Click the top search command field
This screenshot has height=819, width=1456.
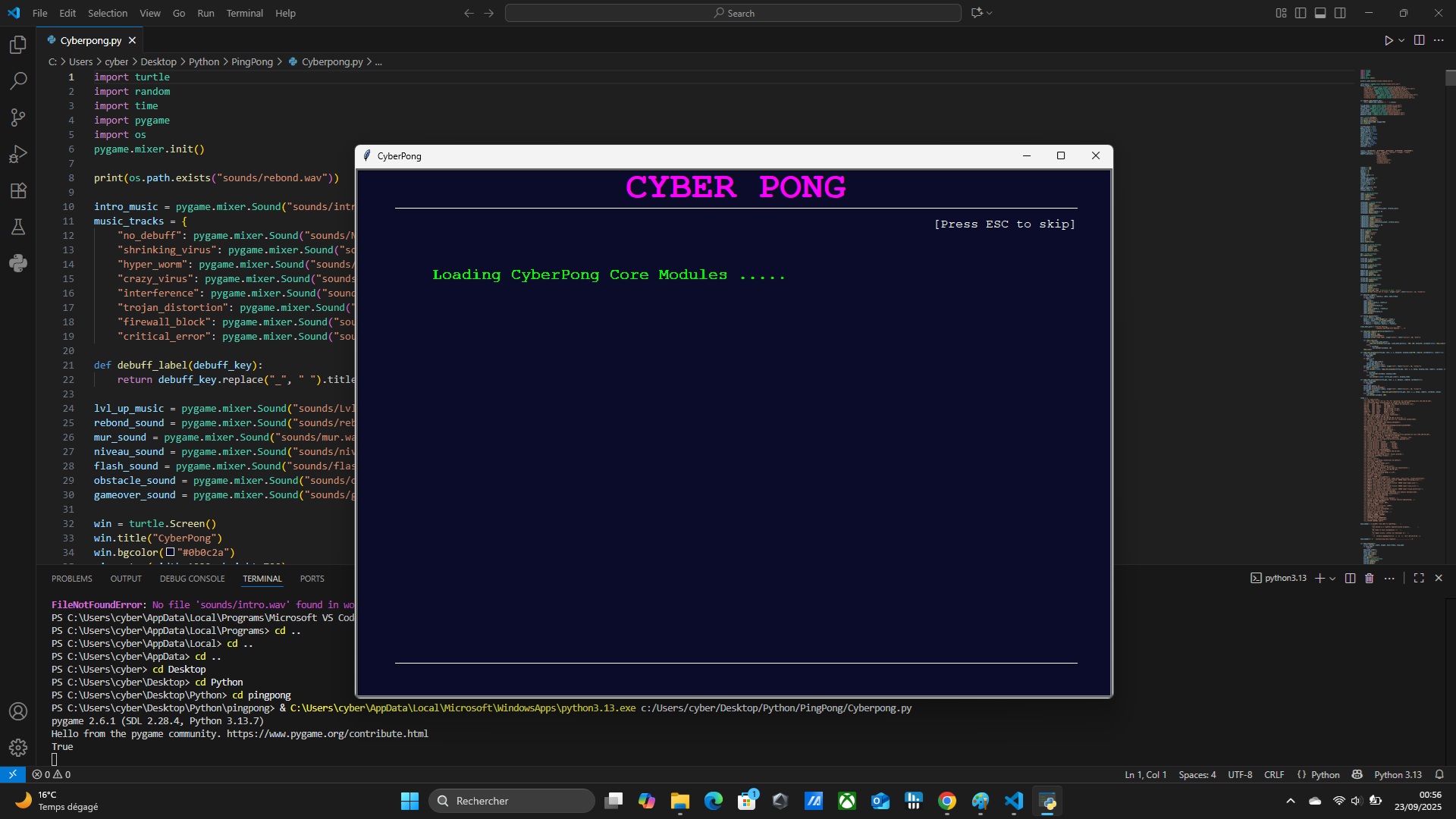coord(733,13)
